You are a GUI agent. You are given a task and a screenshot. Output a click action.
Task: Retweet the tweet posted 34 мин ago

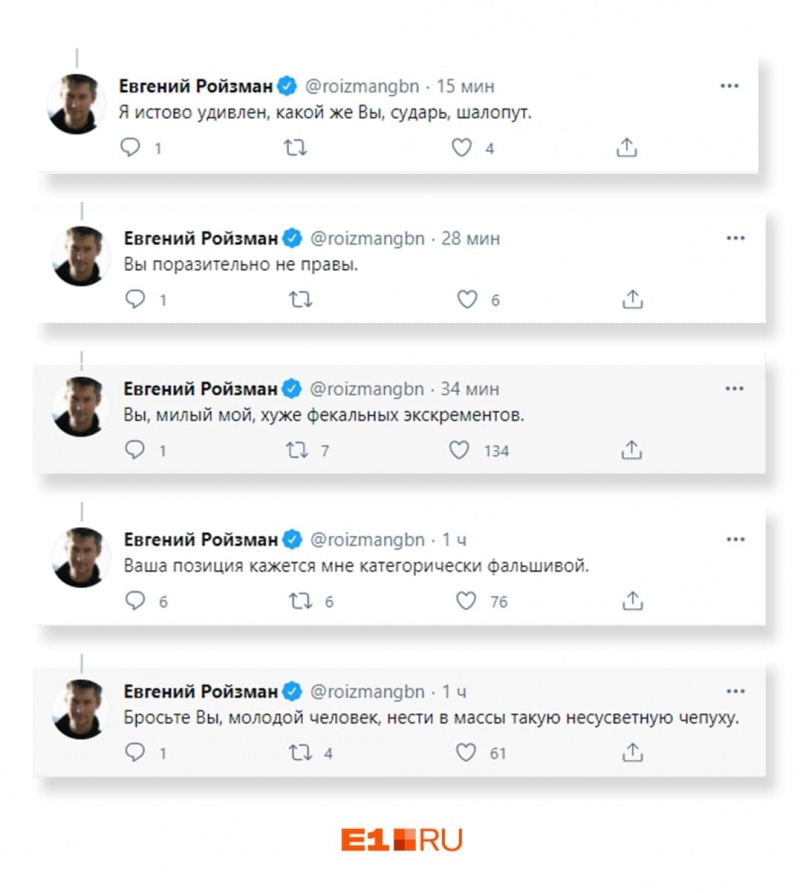point(297,450)
